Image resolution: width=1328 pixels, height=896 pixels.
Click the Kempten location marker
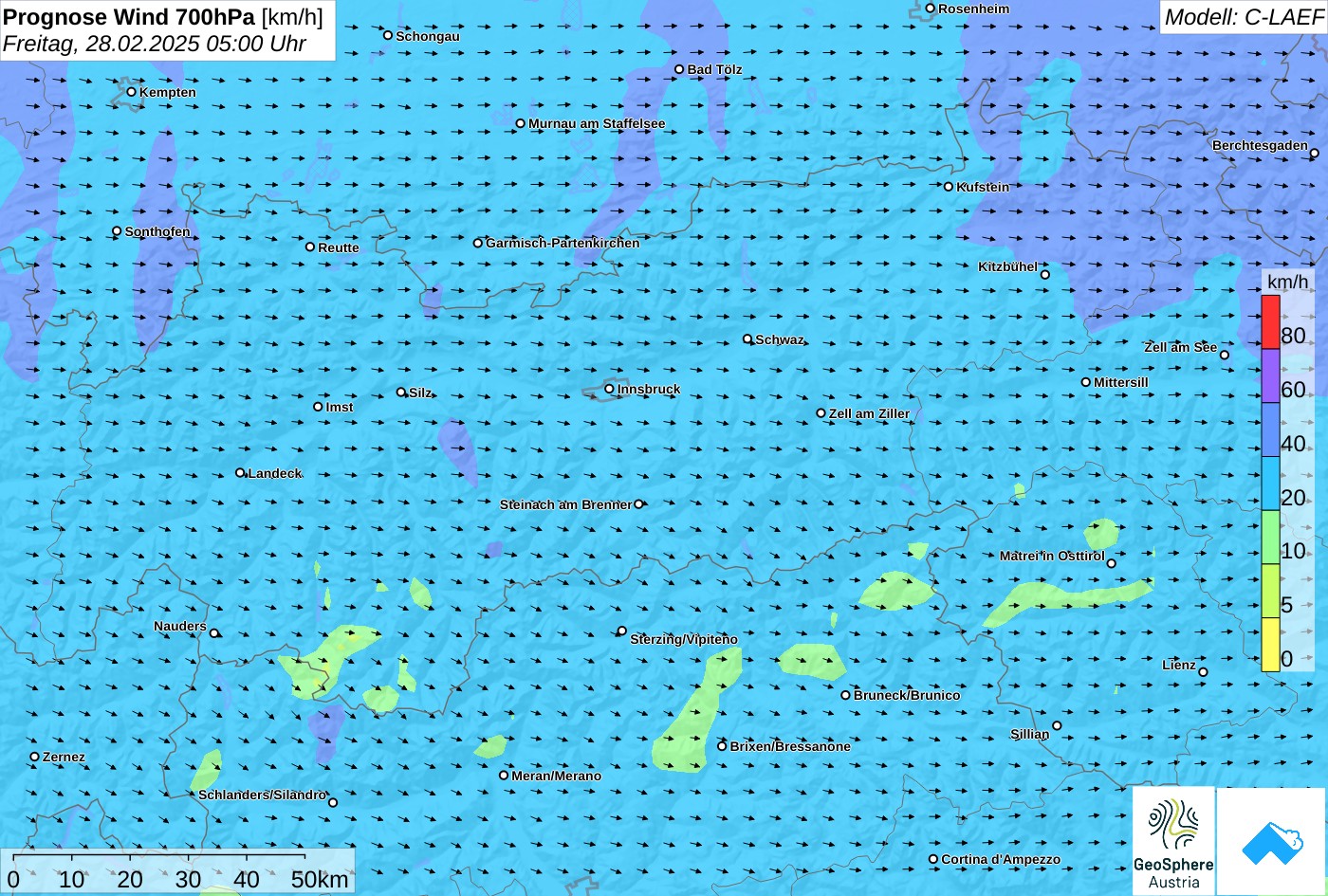131,91
